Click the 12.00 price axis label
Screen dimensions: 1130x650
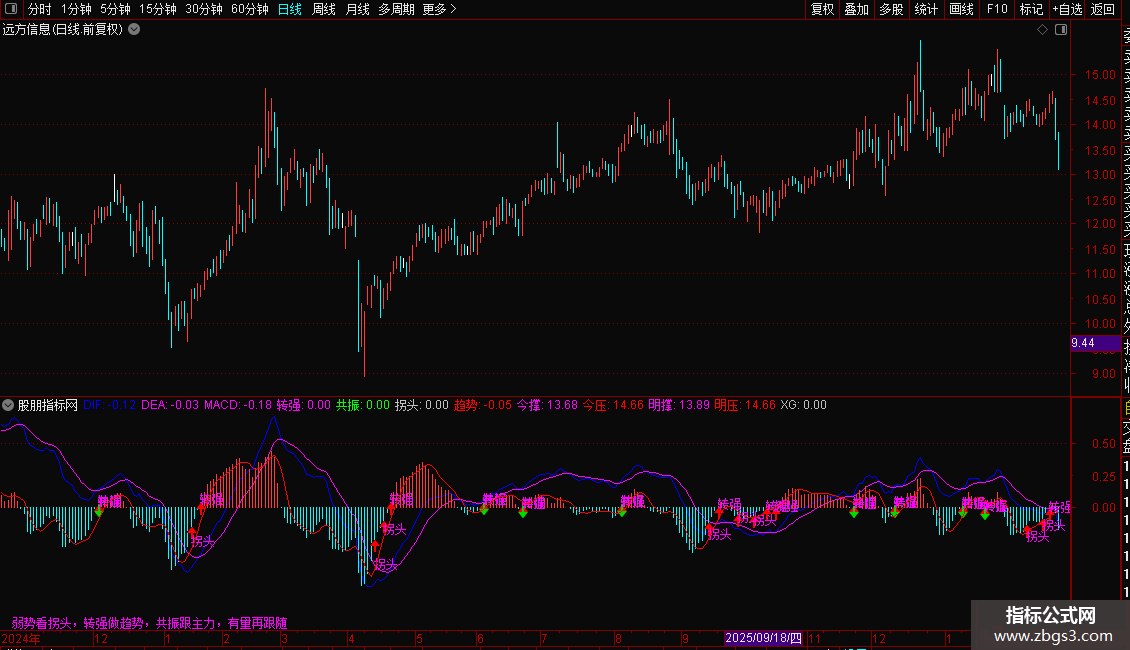click(1100, 224)
